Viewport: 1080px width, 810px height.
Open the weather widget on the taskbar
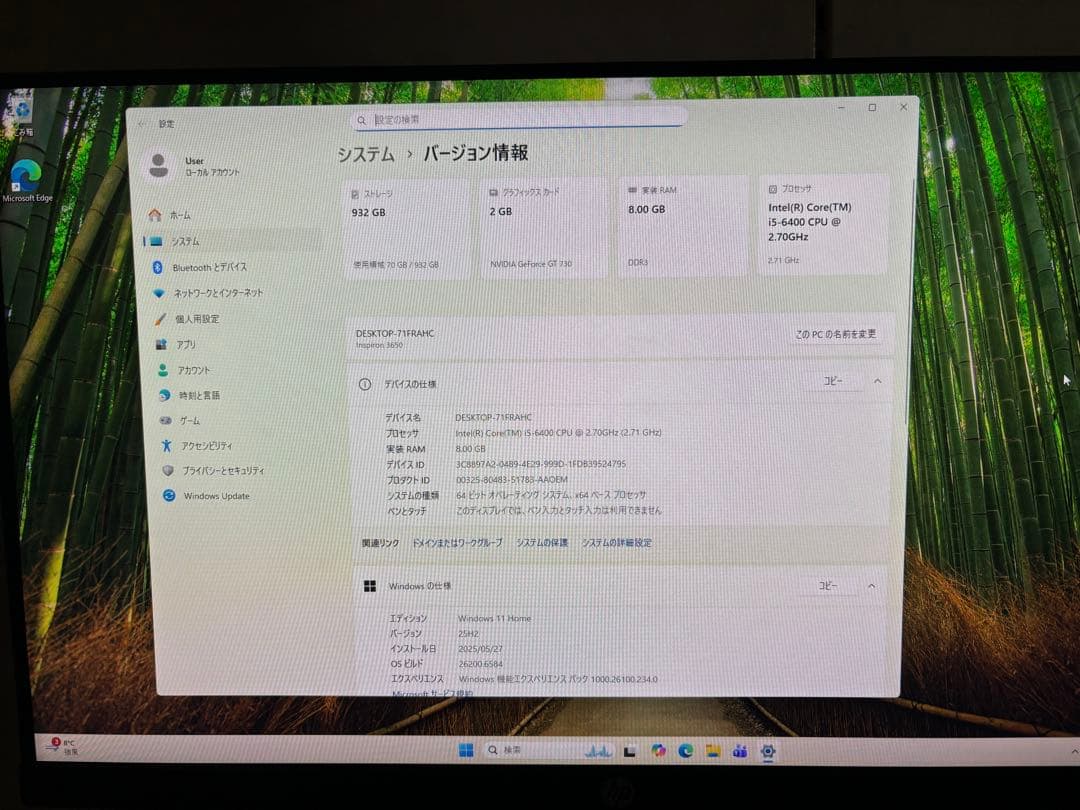63,747
